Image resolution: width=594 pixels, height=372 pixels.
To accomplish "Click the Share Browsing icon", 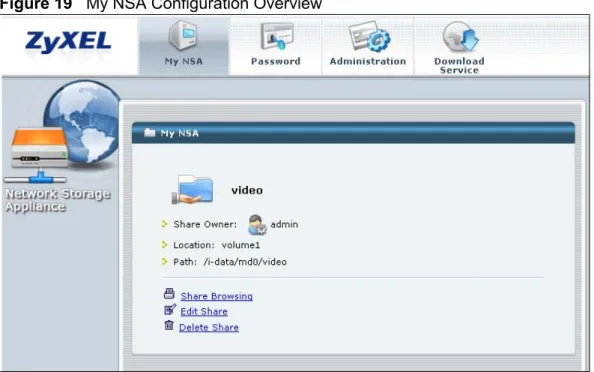I will [169, 294].
